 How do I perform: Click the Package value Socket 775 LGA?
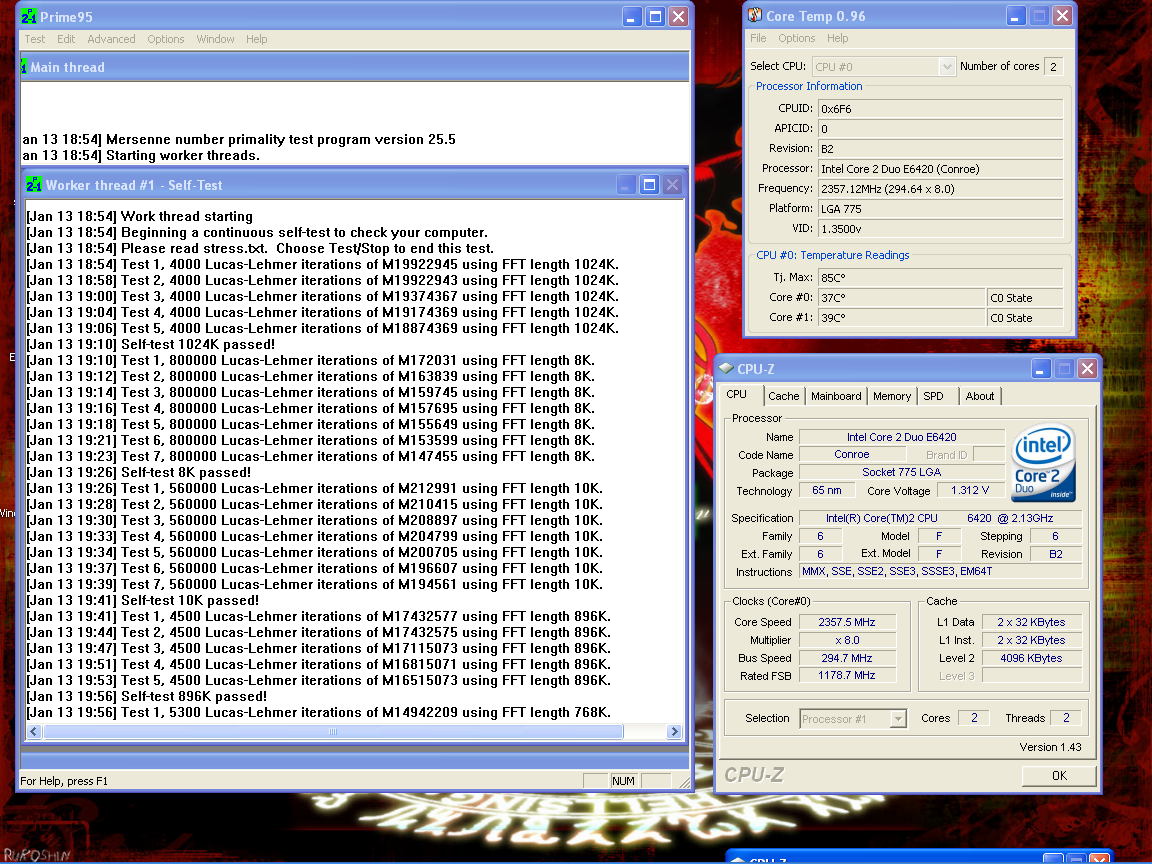(x=901, y=472)
